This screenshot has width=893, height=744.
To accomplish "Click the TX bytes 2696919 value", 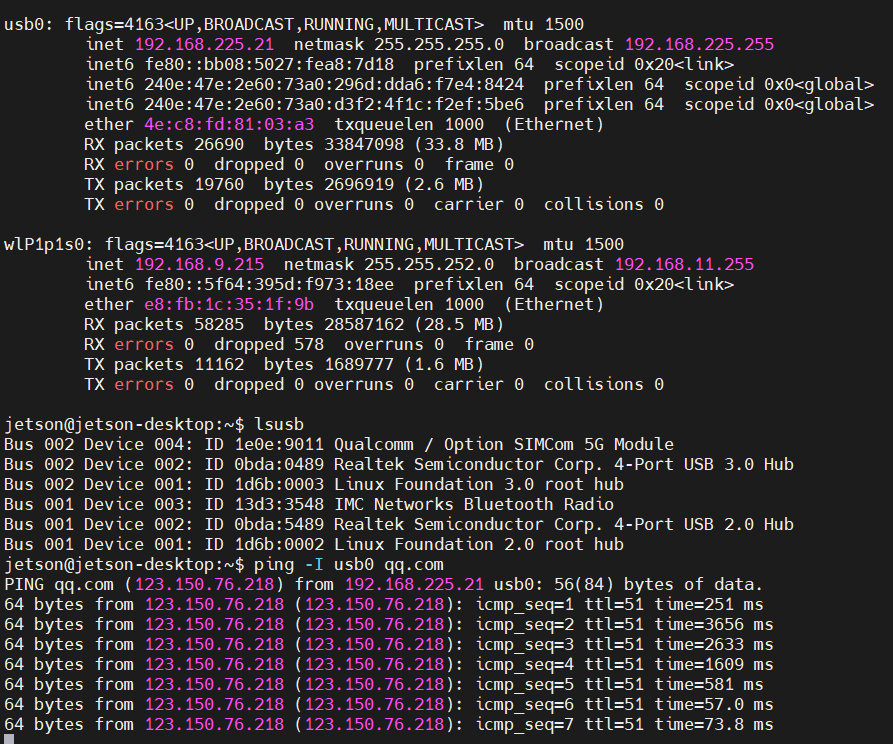I will tap(359, 184).
